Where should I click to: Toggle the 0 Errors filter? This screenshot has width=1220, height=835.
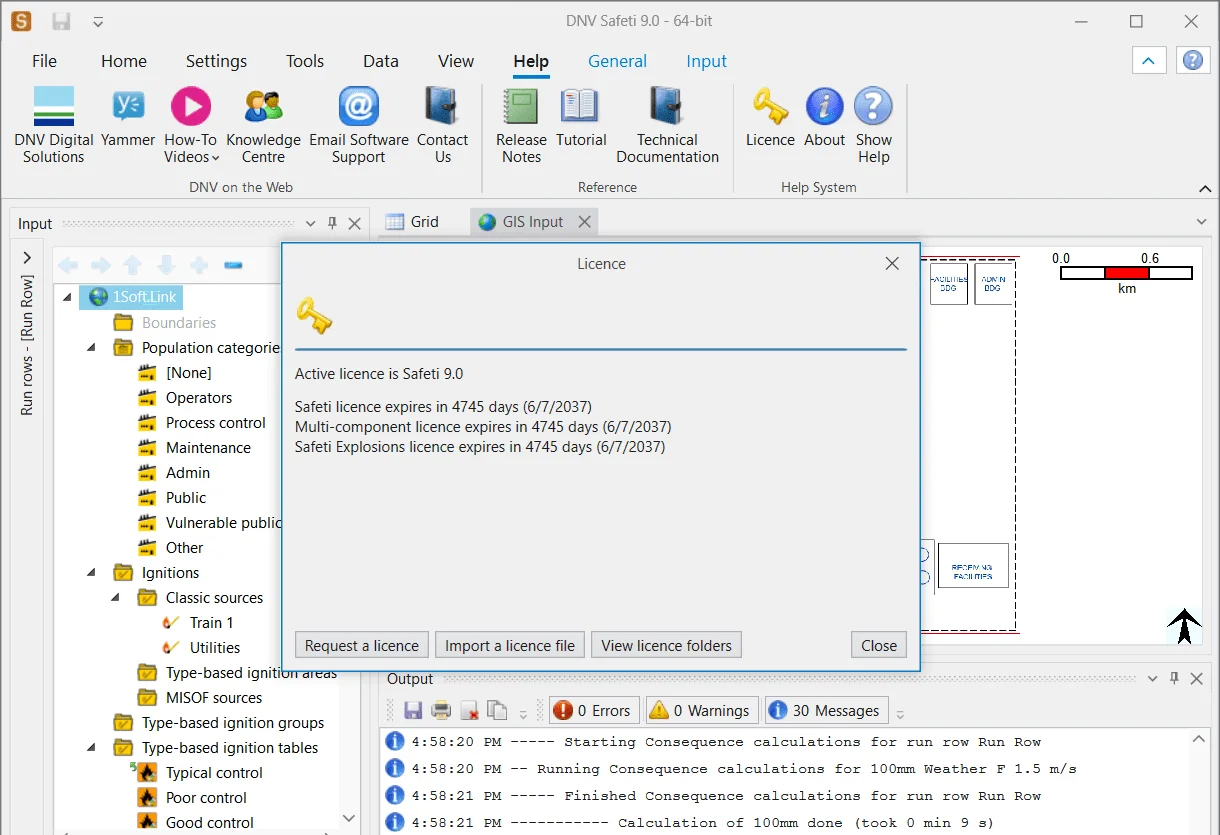(595, 711)
